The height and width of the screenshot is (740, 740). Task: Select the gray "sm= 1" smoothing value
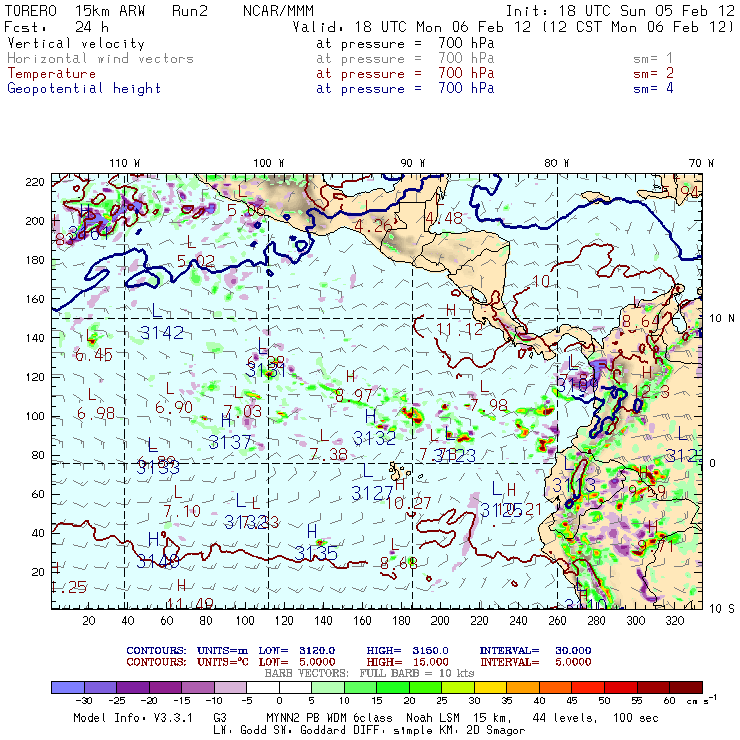pos(653,59)
